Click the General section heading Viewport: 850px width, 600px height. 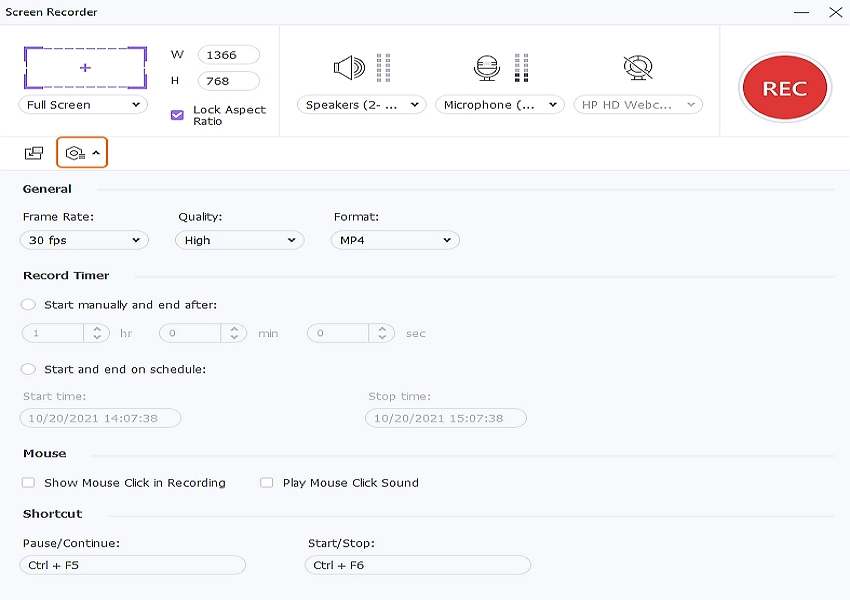pyautogui.click(x=47, y=189)
